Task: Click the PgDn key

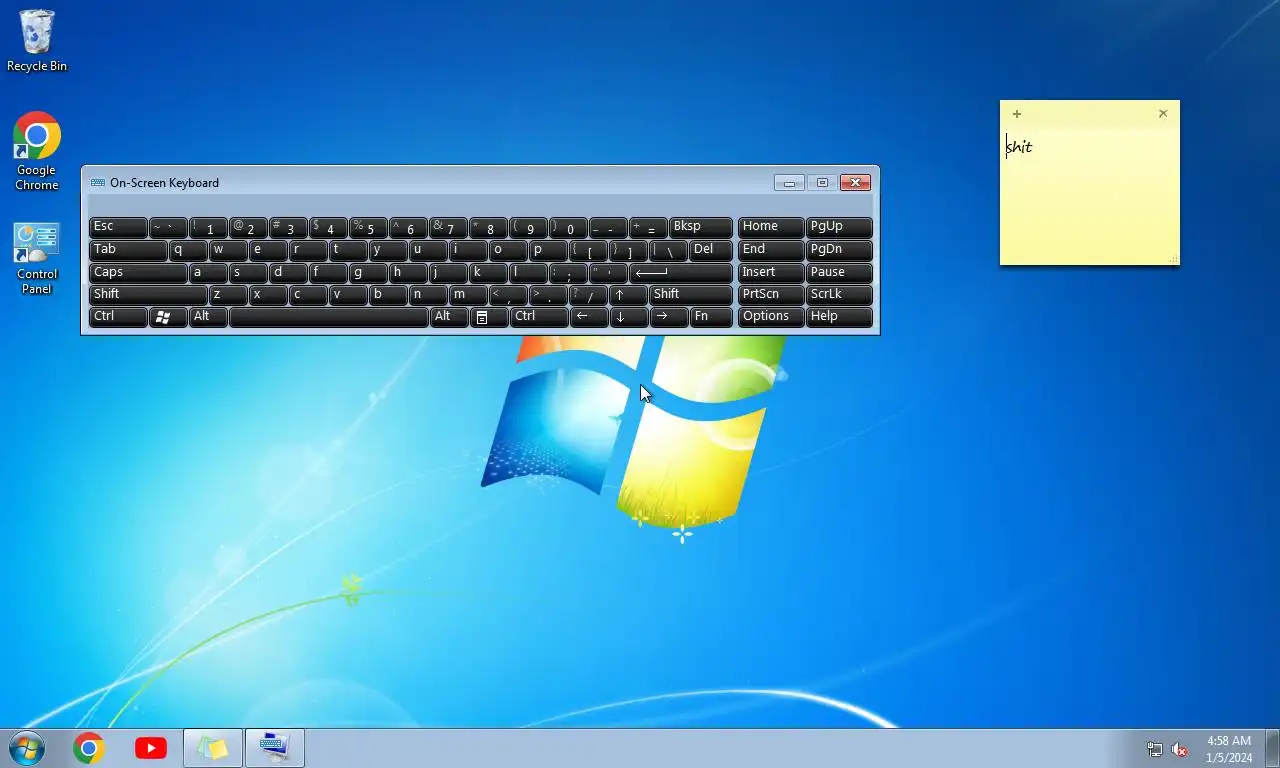Action: point(839,250)
